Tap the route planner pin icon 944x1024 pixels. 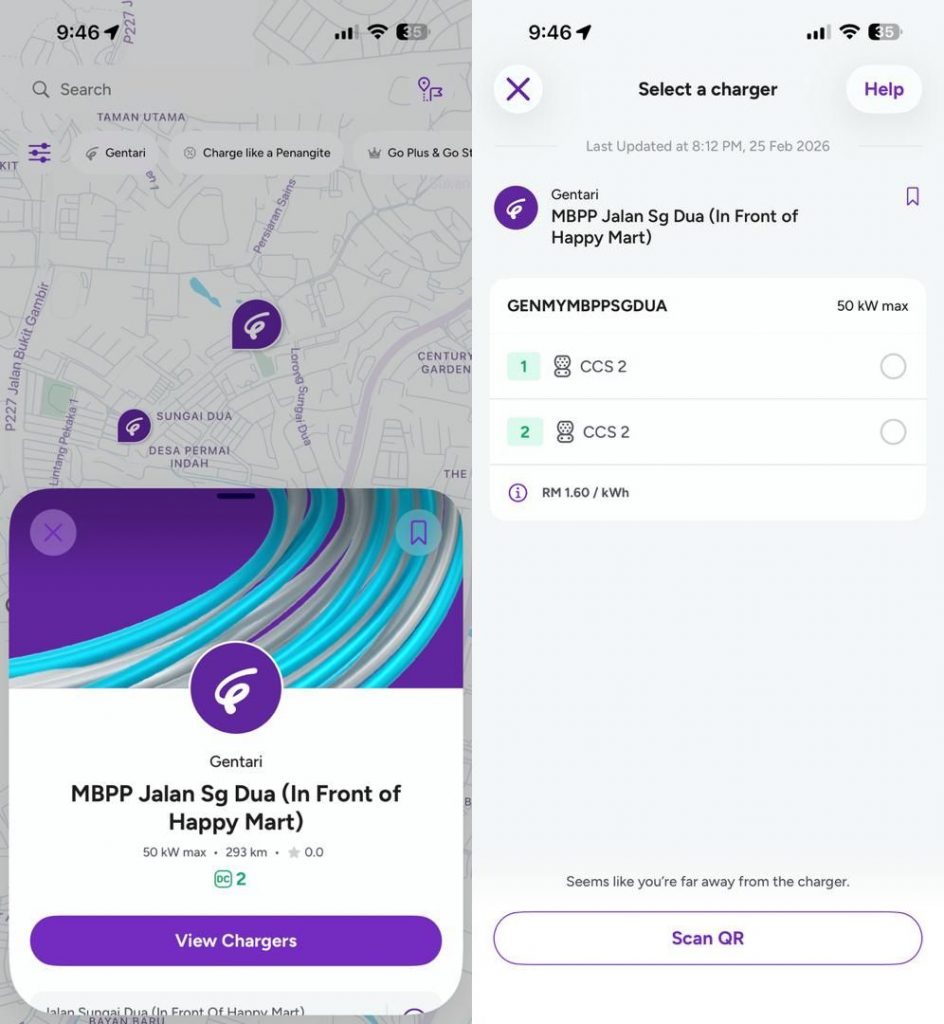coord(430,89)
